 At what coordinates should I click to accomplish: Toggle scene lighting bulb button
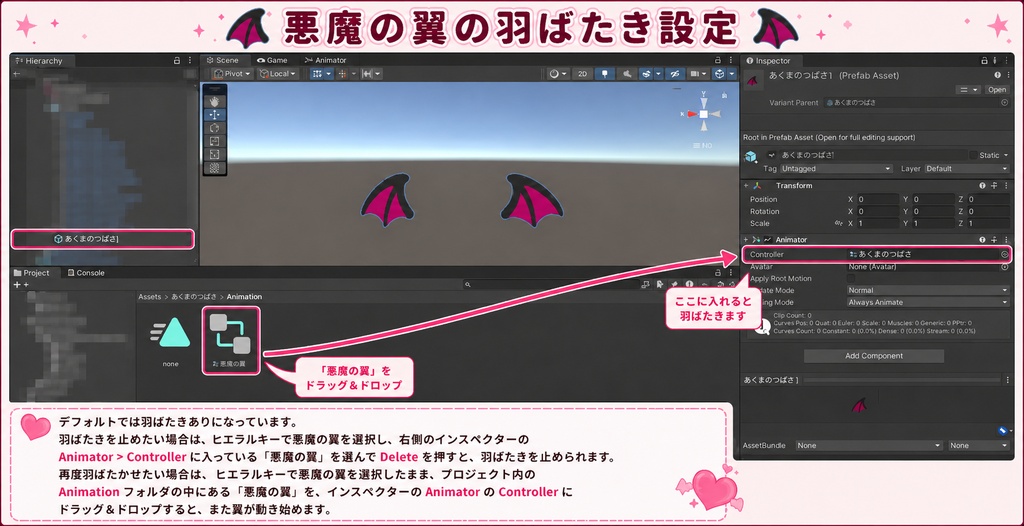click(604, 74)
